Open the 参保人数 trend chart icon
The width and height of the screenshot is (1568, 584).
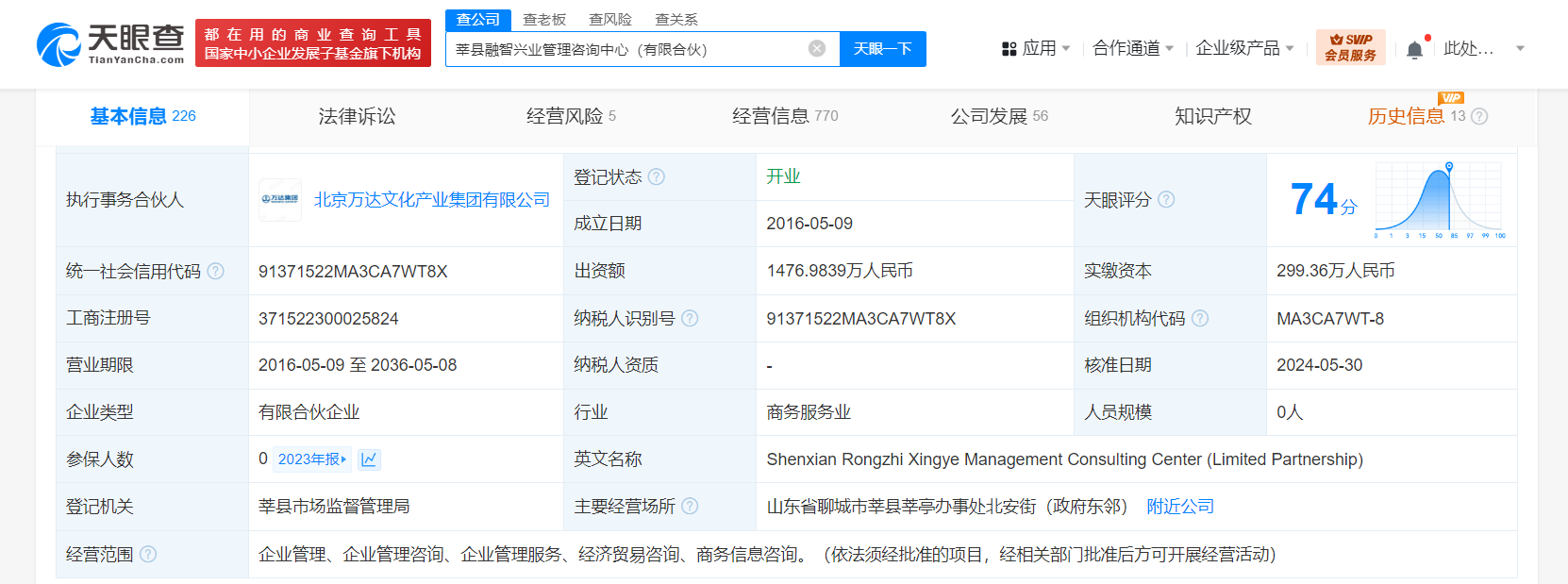point(369,459)
